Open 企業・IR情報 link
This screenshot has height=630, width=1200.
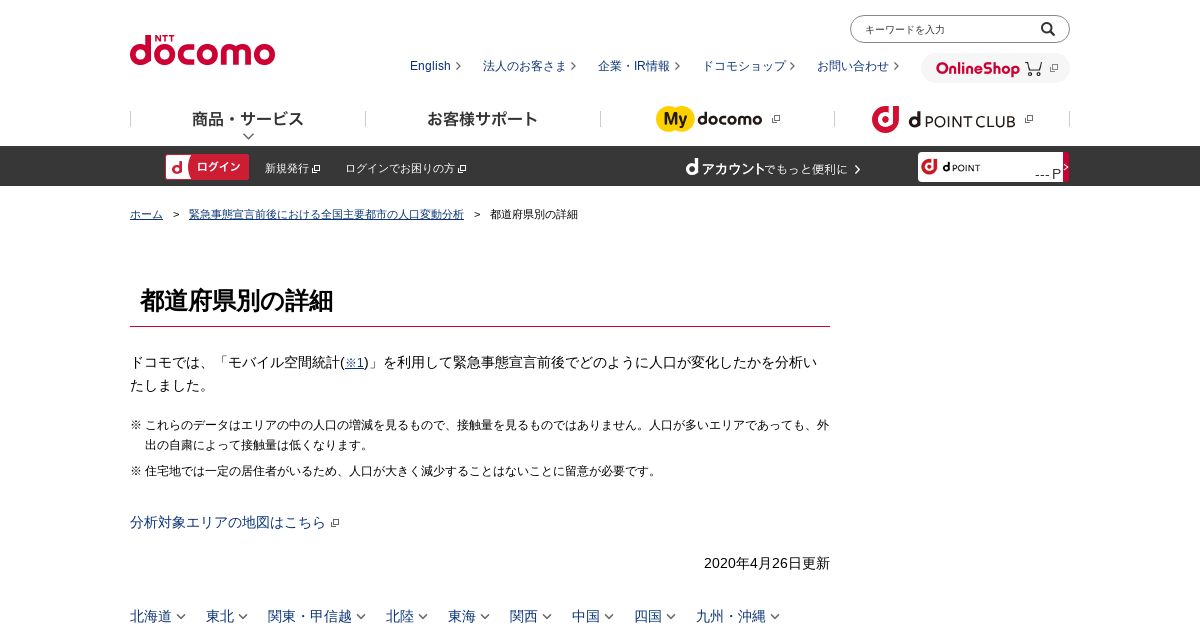point(639,66)
